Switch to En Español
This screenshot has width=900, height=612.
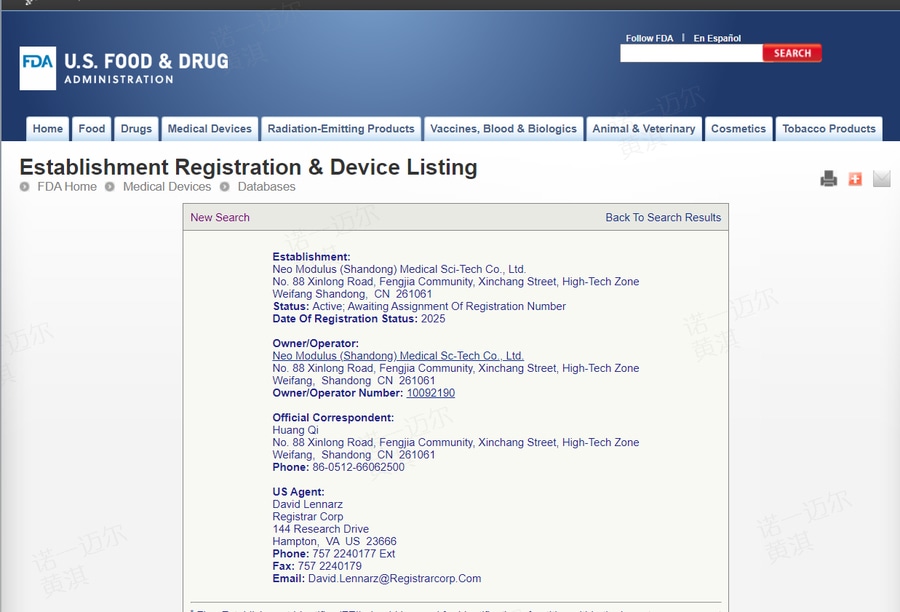(717, 38)
